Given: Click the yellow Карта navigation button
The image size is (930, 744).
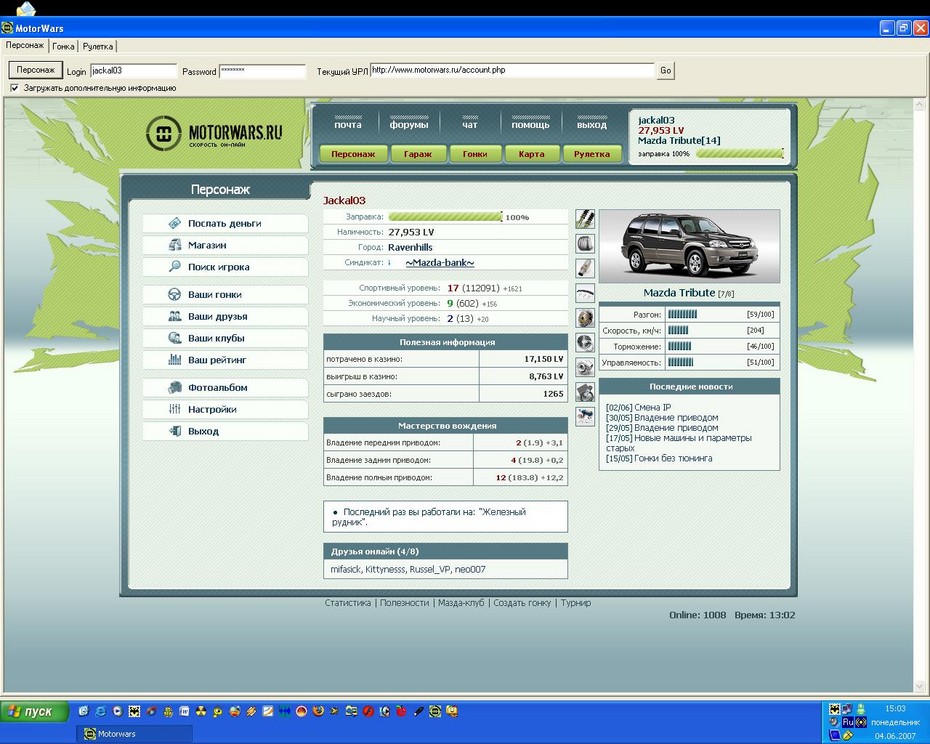Looking at the screenshot, I should click(x=531, y=154).
